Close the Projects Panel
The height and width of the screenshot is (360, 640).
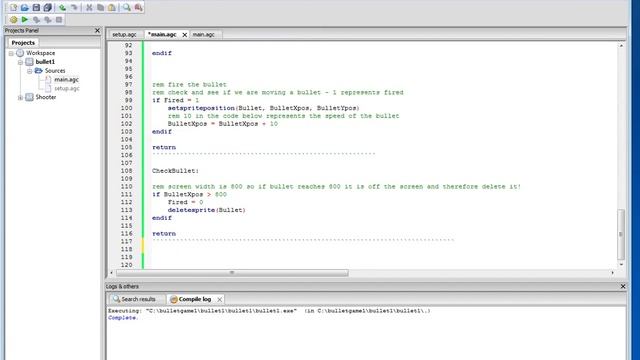[97, 30]
